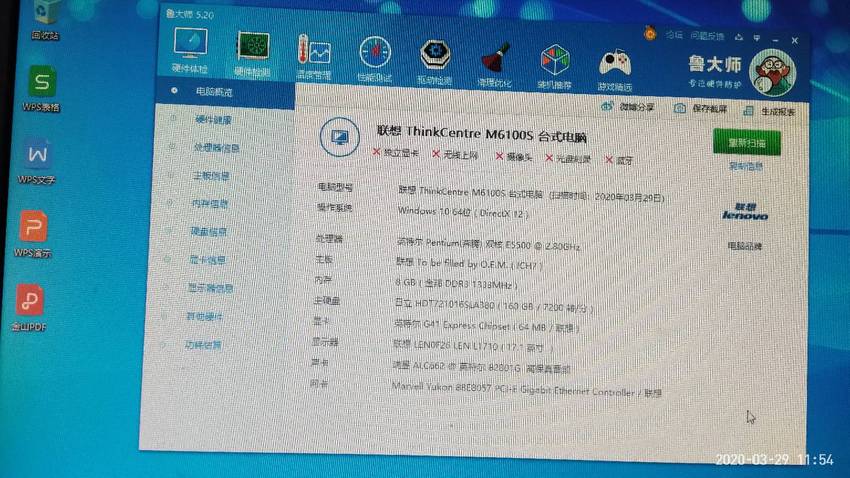The width and height of the screenshot is (850, 478).
Task: Click the Pentium E5500 processor value
Action: [x=488, y=244]
